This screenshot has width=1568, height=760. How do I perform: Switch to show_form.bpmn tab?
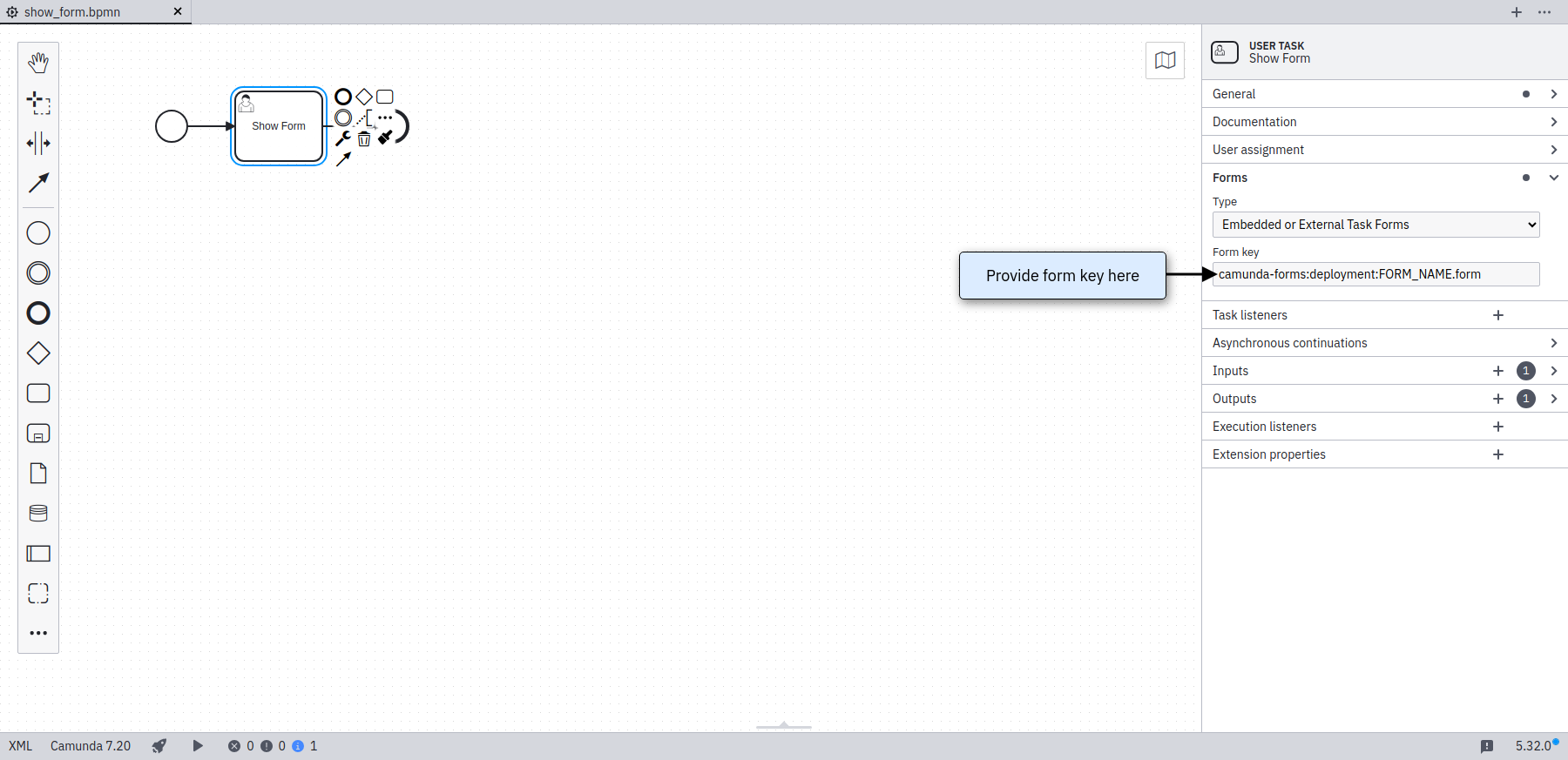(72, 12)
